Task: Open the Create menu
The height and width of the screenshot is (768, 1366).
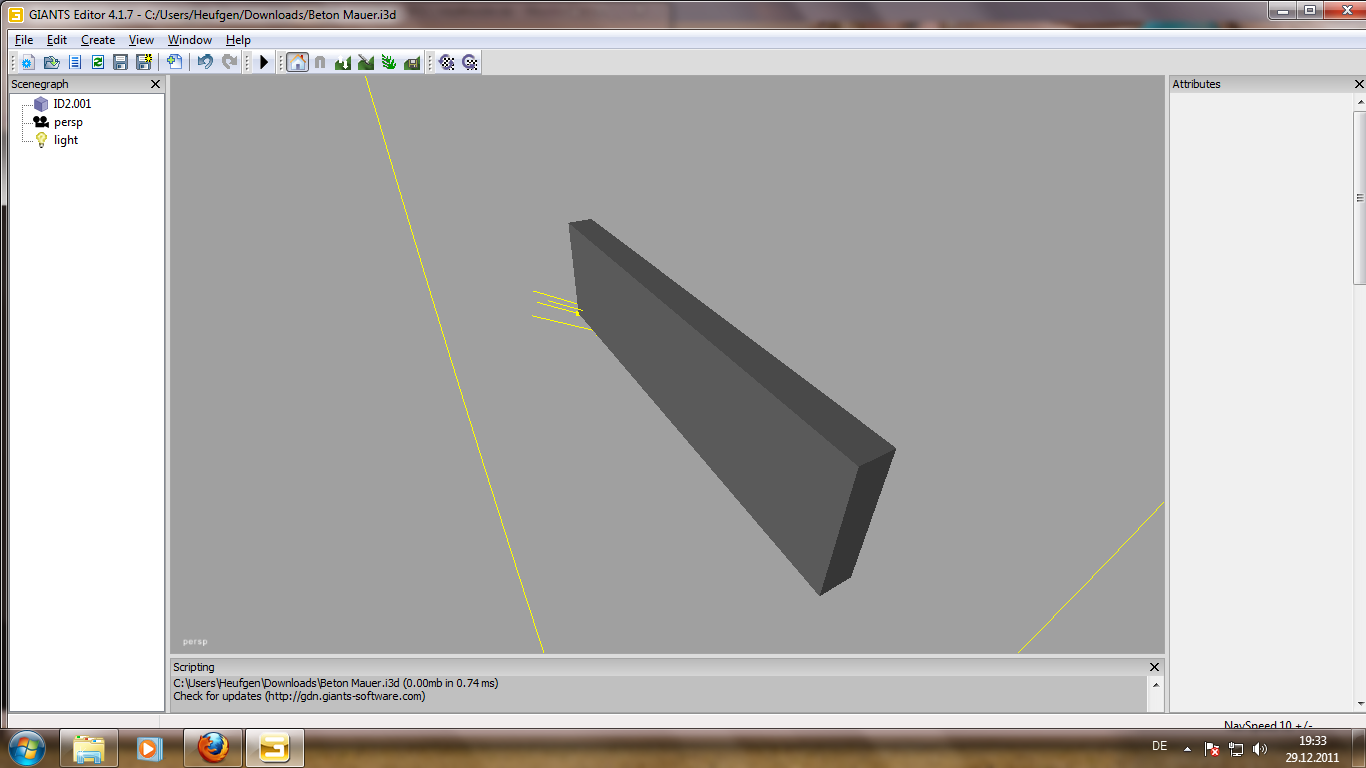Action: click(x=98, y=40)
